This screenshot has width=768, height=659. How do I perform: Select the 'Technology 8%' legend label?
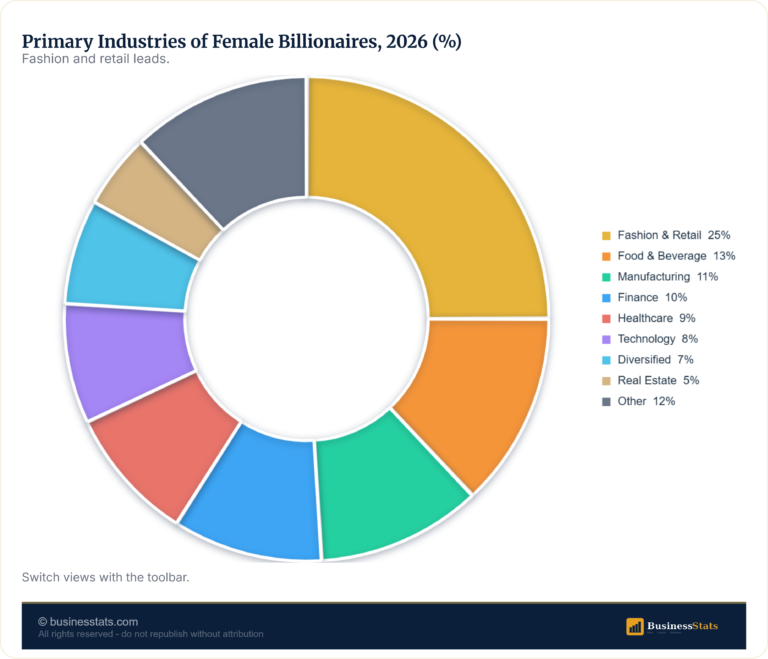(x=657, y=339)
